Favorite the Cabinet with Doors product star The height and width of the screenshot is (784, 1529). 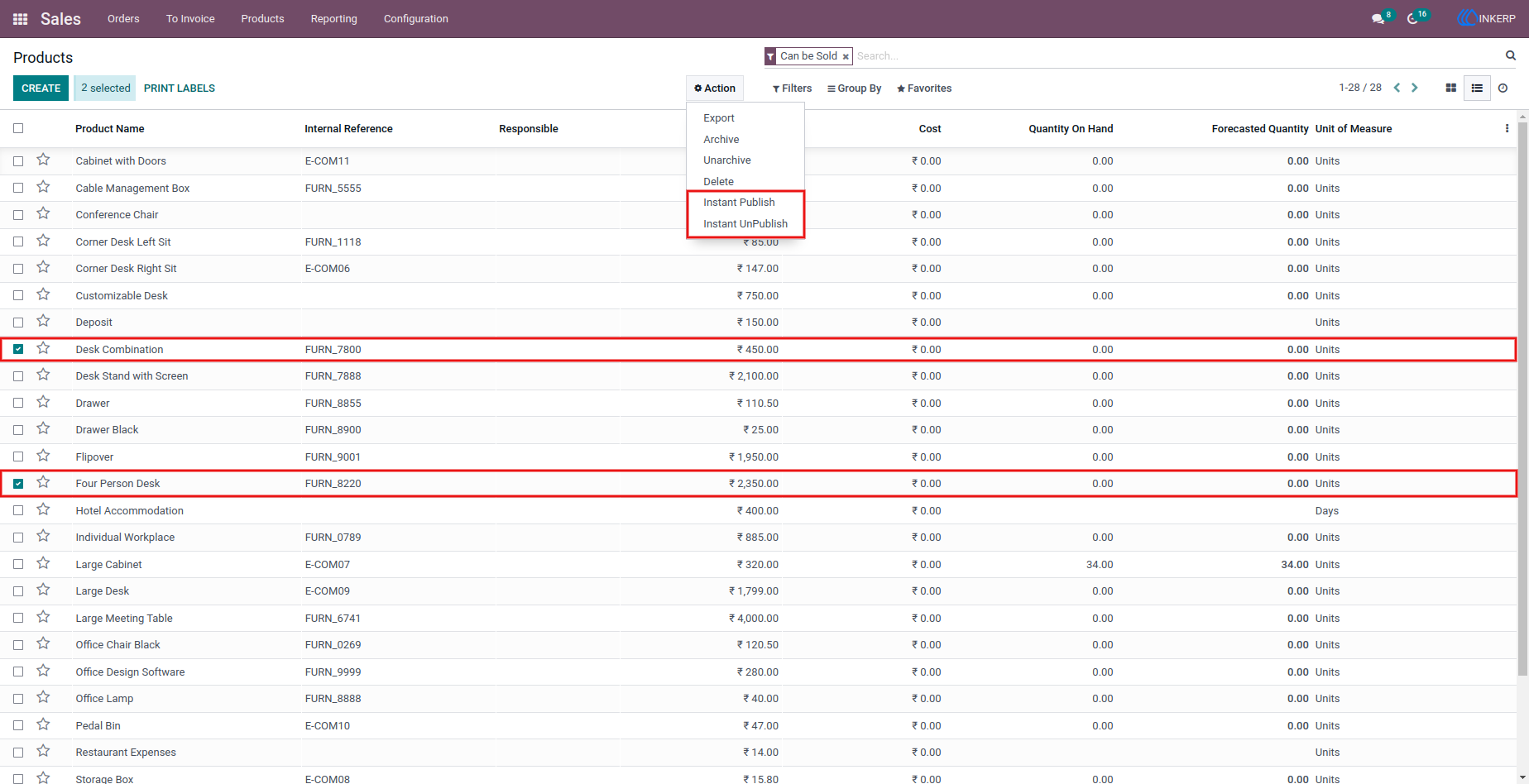coord(43,160)
